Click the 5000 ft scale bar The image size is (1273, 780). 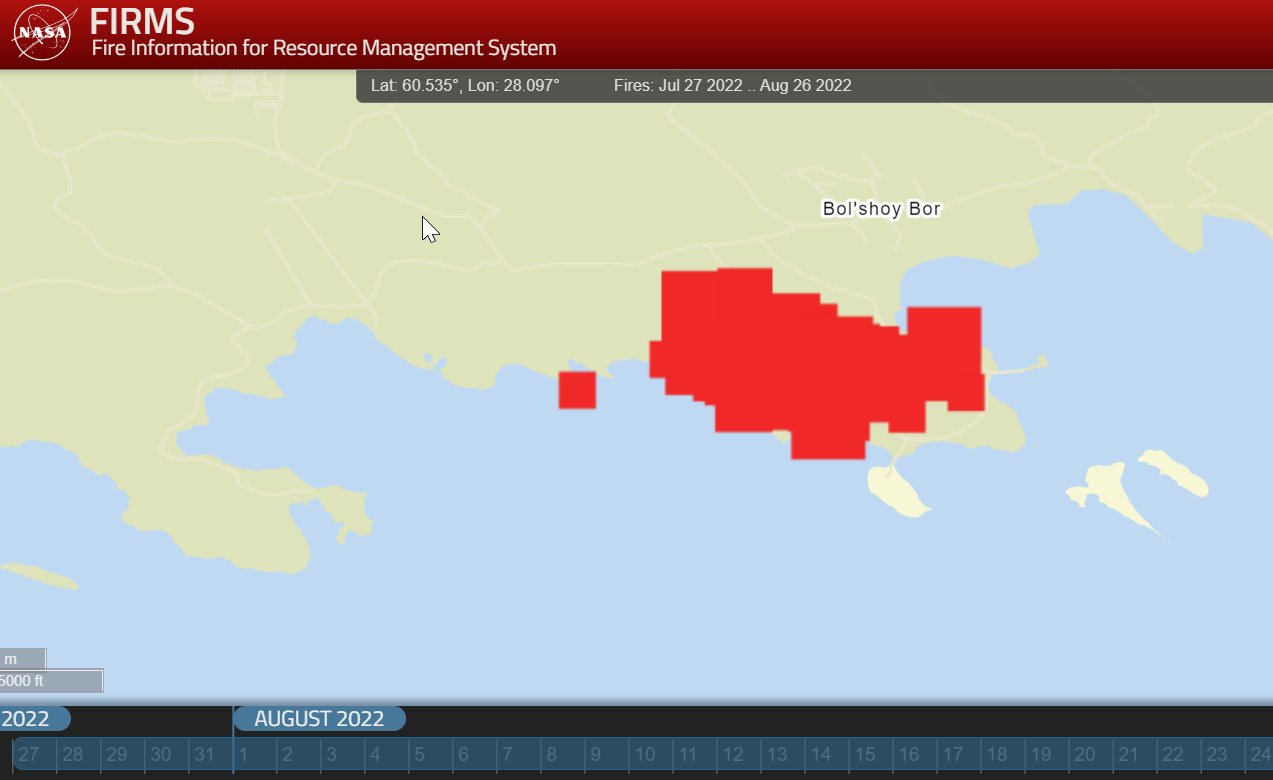pos(50,680)
